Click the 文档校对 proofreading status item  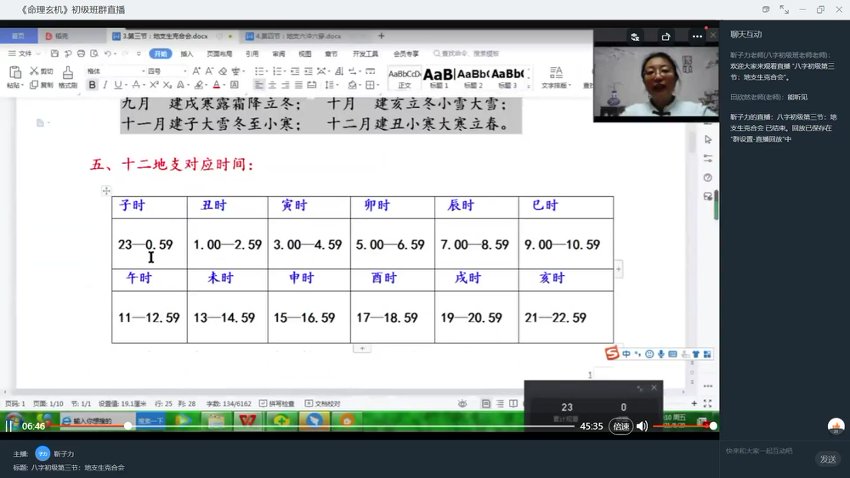[x=323, y=403]
